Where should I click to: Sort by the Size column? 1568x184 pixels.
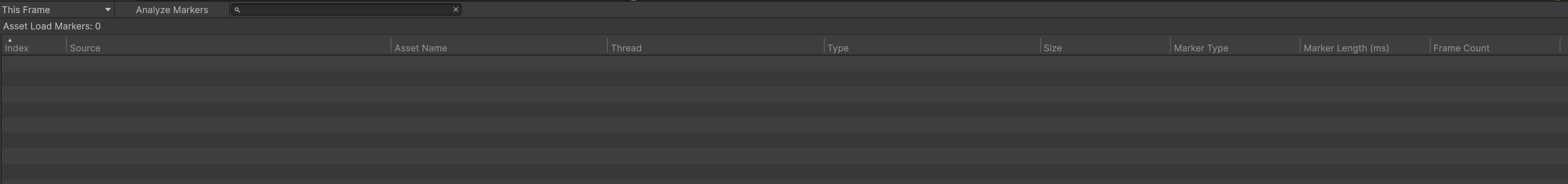pos(1053,48)
